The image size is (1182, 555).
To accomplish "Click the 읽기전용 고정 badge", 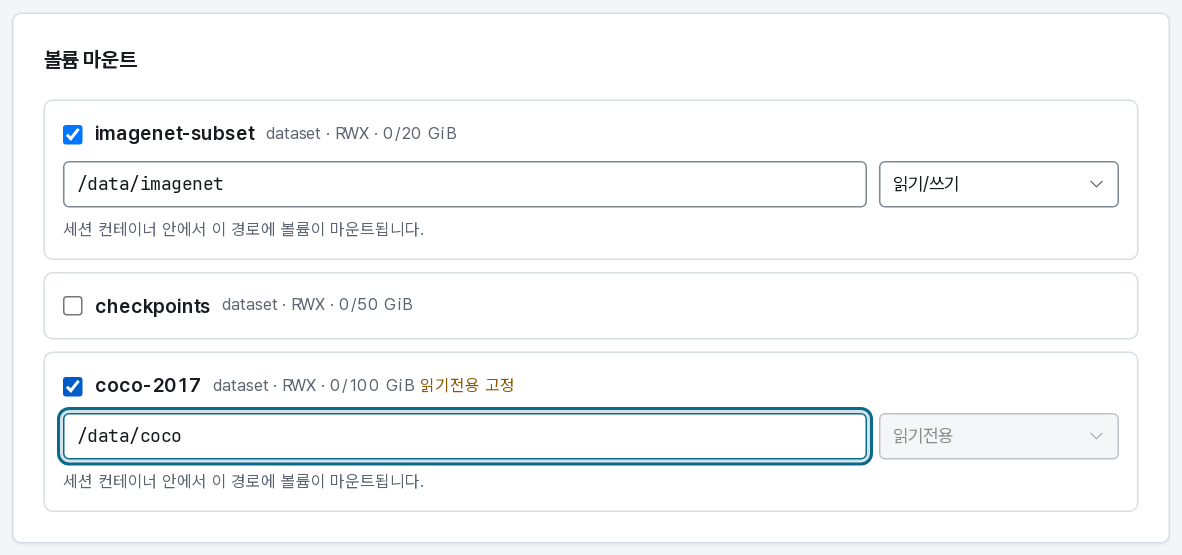I will 467,385.
